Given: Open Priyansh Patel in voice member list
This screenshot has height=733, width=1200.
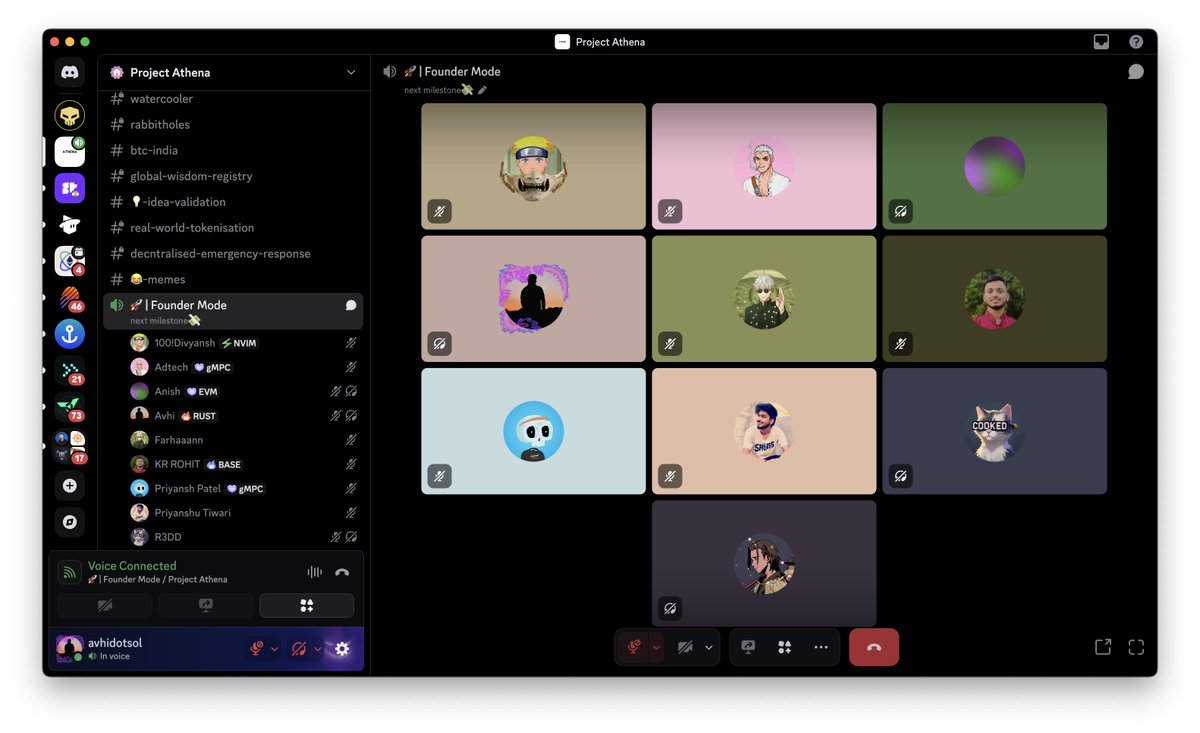Looking at the screenshot, I should (x=243, y=488).
